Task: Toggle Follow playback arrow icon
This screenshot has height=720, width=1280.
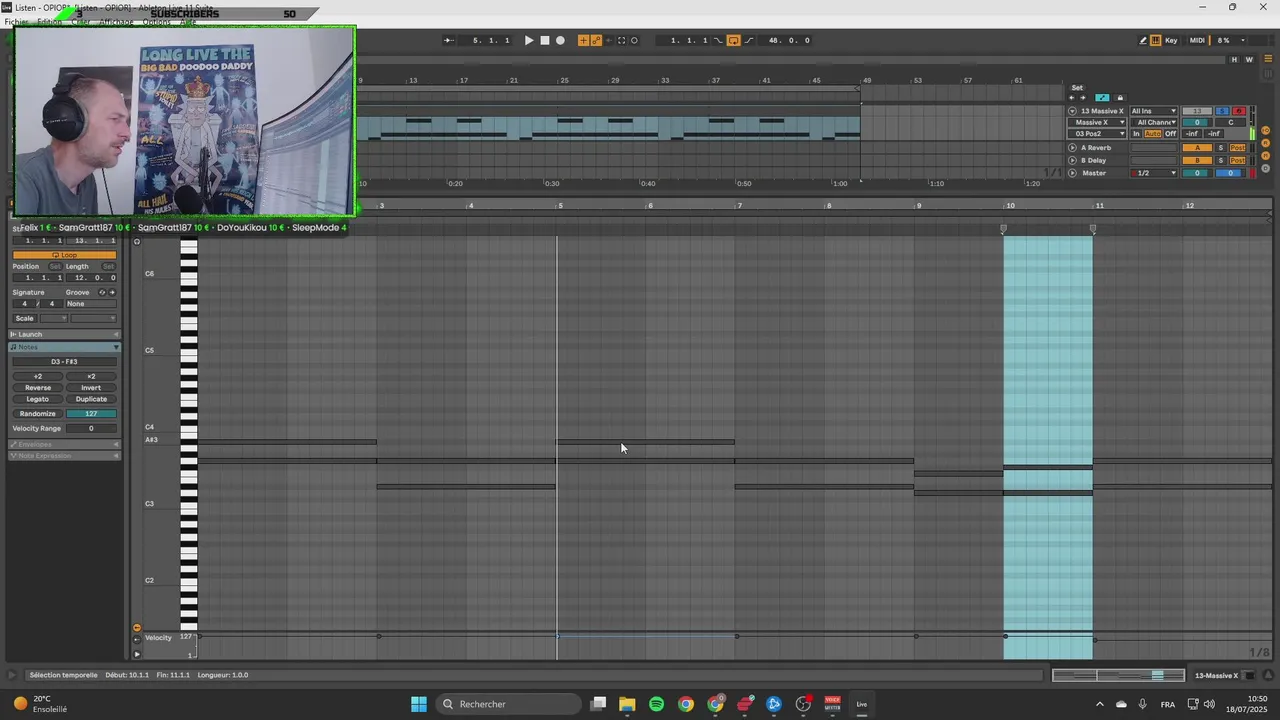Action: click(x=449, y=40)
